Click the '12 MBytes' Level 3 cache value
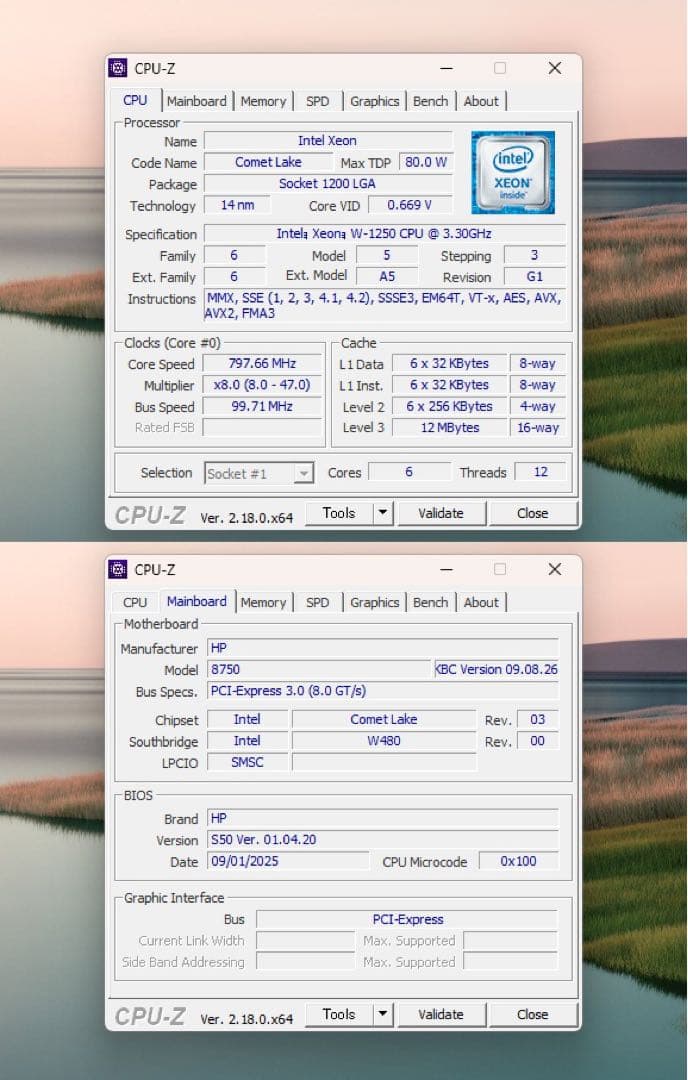 (449, 428)
